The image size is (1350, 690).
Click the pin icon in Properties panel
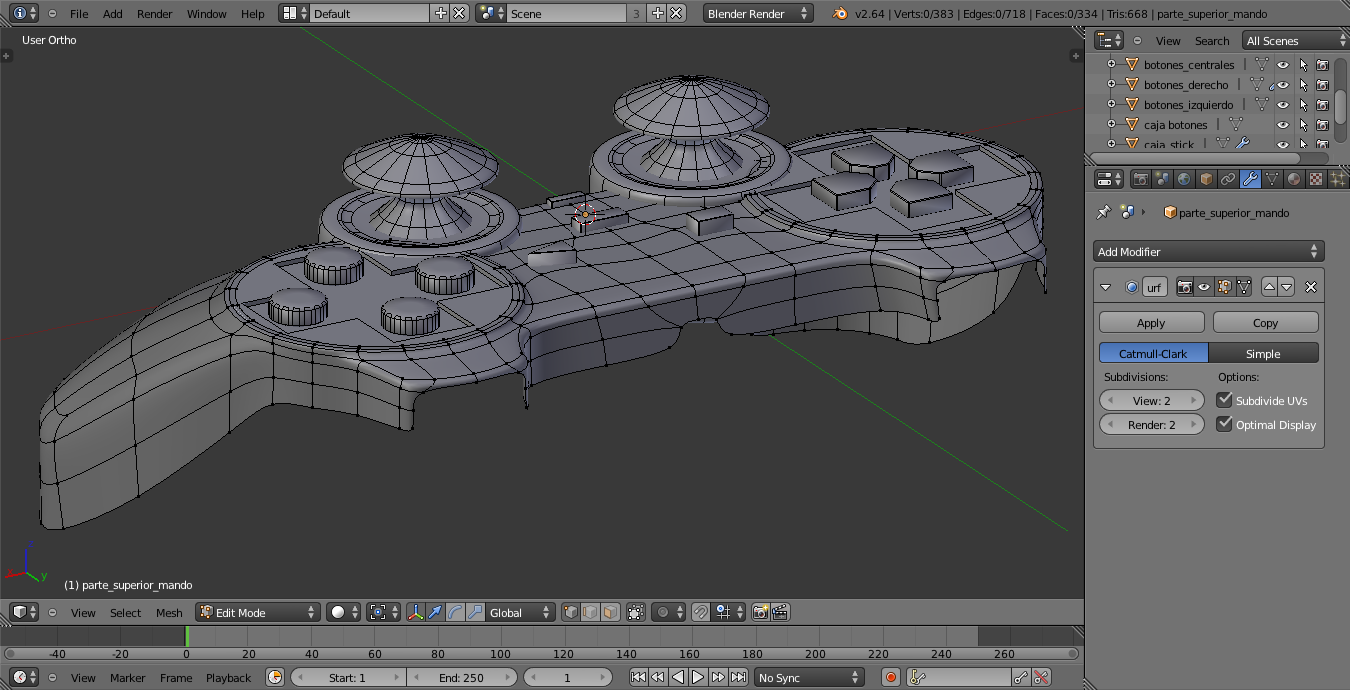(x=1104, y=212)
